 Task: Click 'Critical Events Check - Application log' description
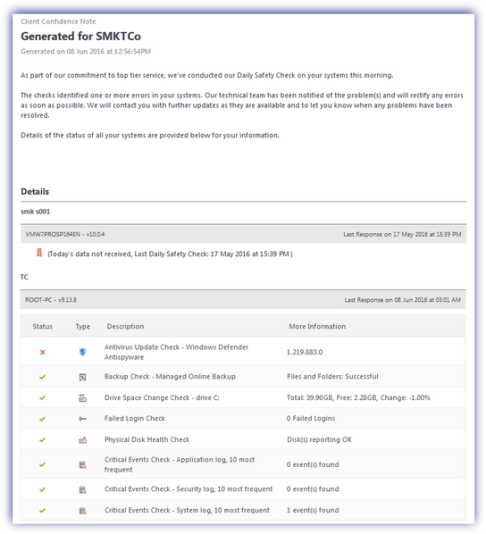point(179,465)
